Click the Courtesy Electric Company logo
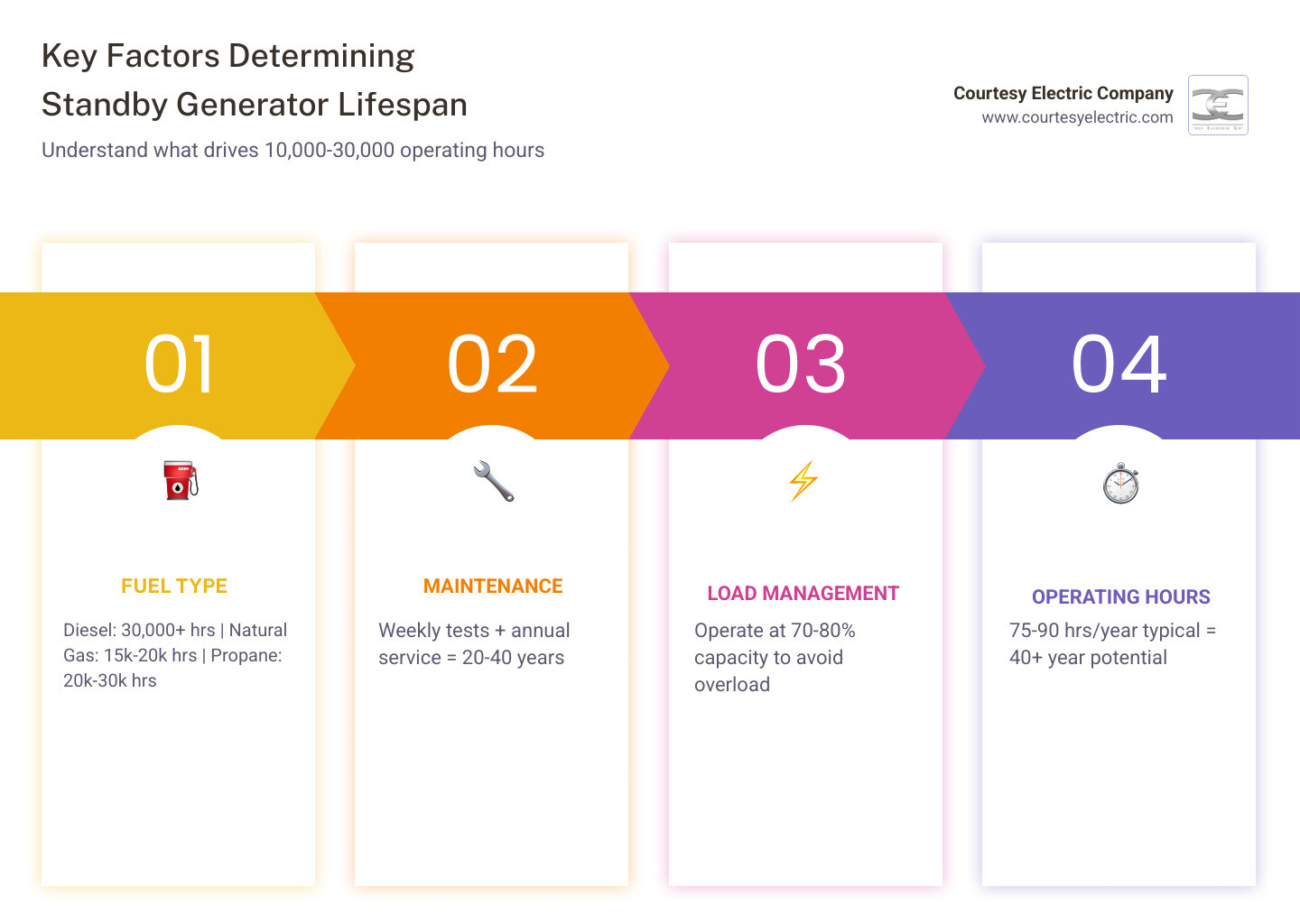This screenshot has height=924, width=1300. coord(1218,105)
